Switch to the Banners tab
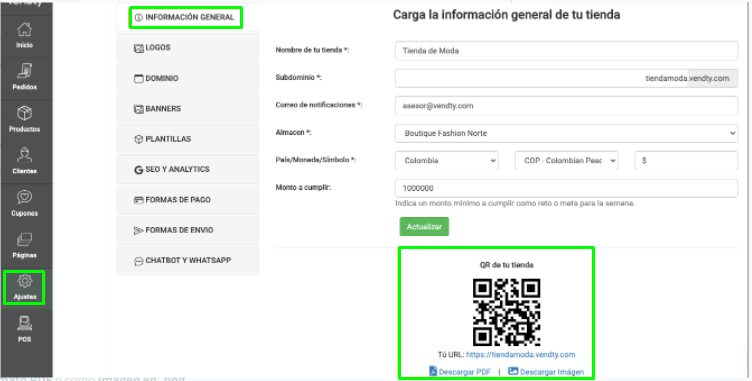This screenshot has width=752, height=381. coord(188,108)
